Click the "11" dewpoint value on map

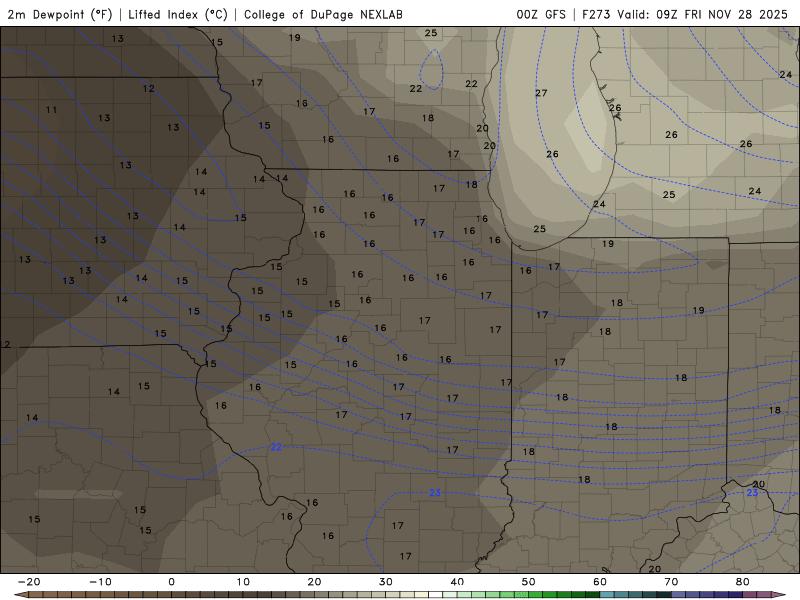[x=52, y=110]
